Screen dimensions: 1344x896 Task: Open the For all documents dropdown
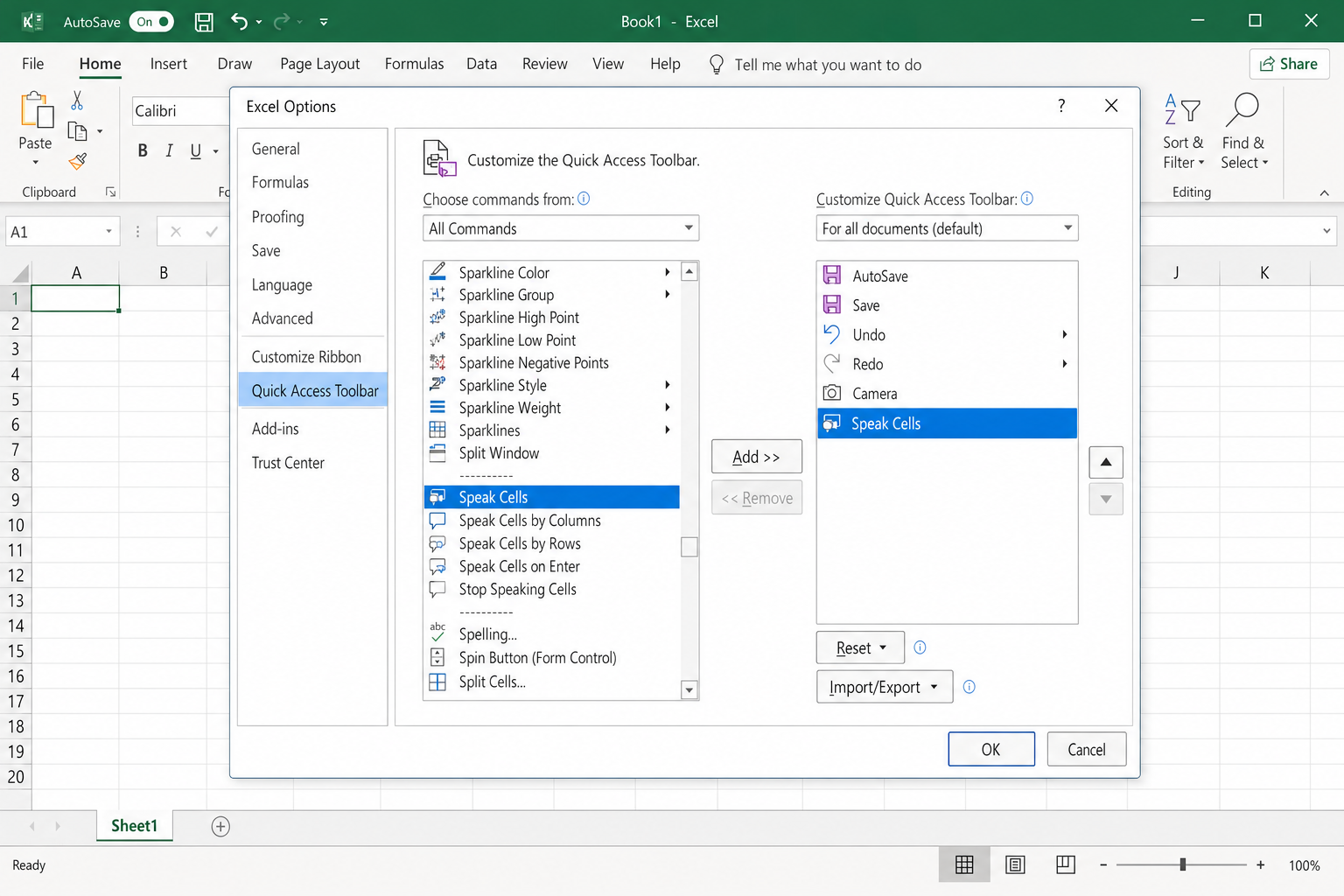click(947, 228)
